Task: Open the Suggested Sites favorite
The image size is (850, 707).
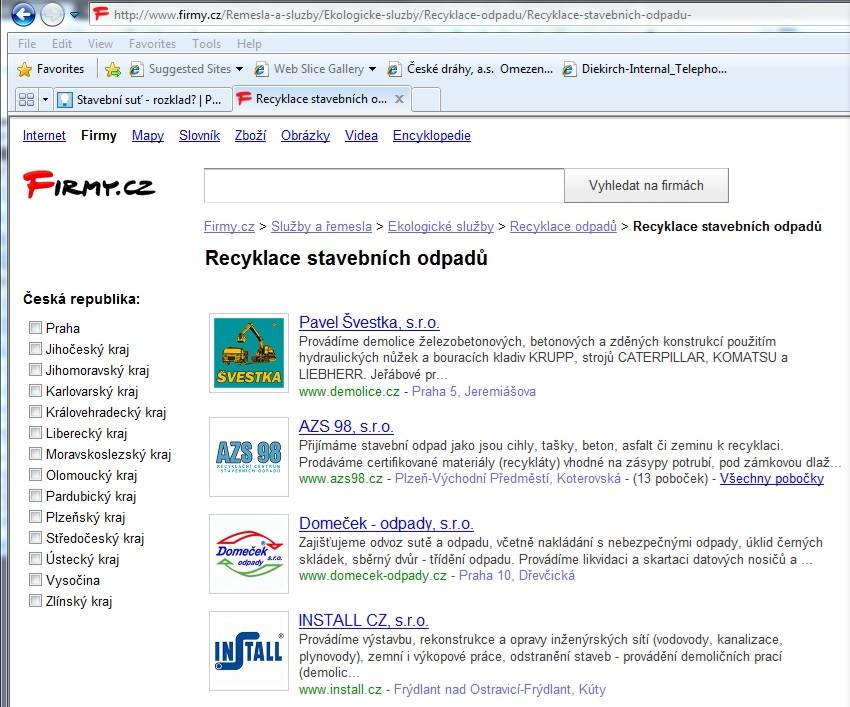Action: click(180, 69)
